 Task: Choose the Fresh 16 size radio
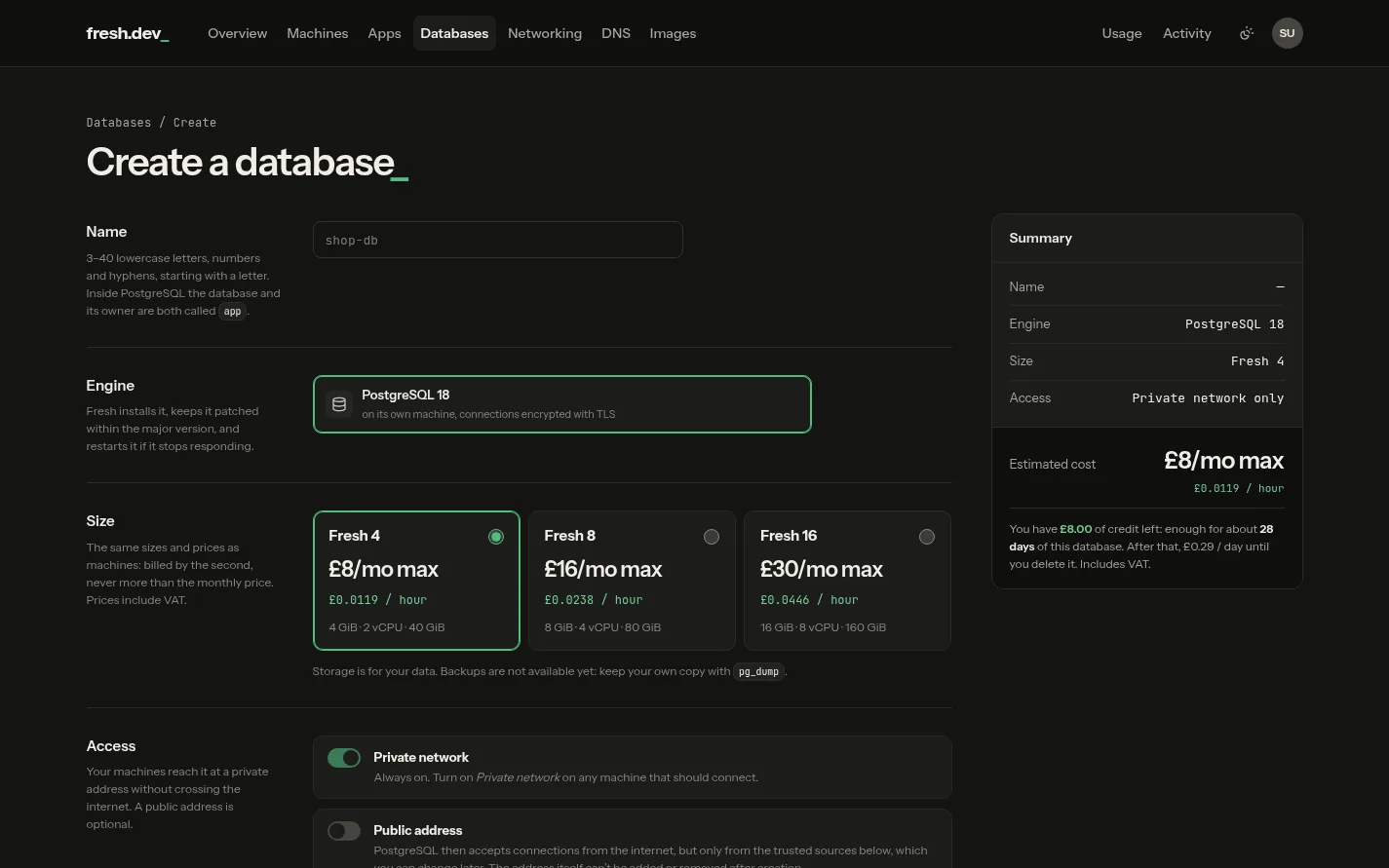coord(927,537)
